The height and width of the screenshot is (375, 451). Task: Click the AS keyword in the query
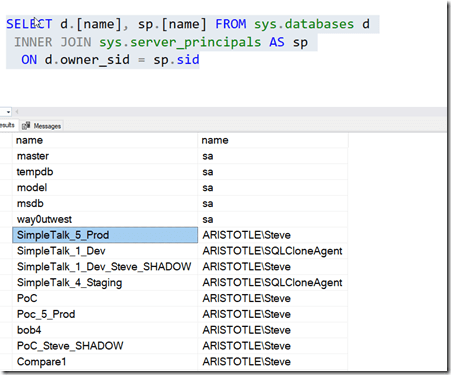click(x=277, y=42)
